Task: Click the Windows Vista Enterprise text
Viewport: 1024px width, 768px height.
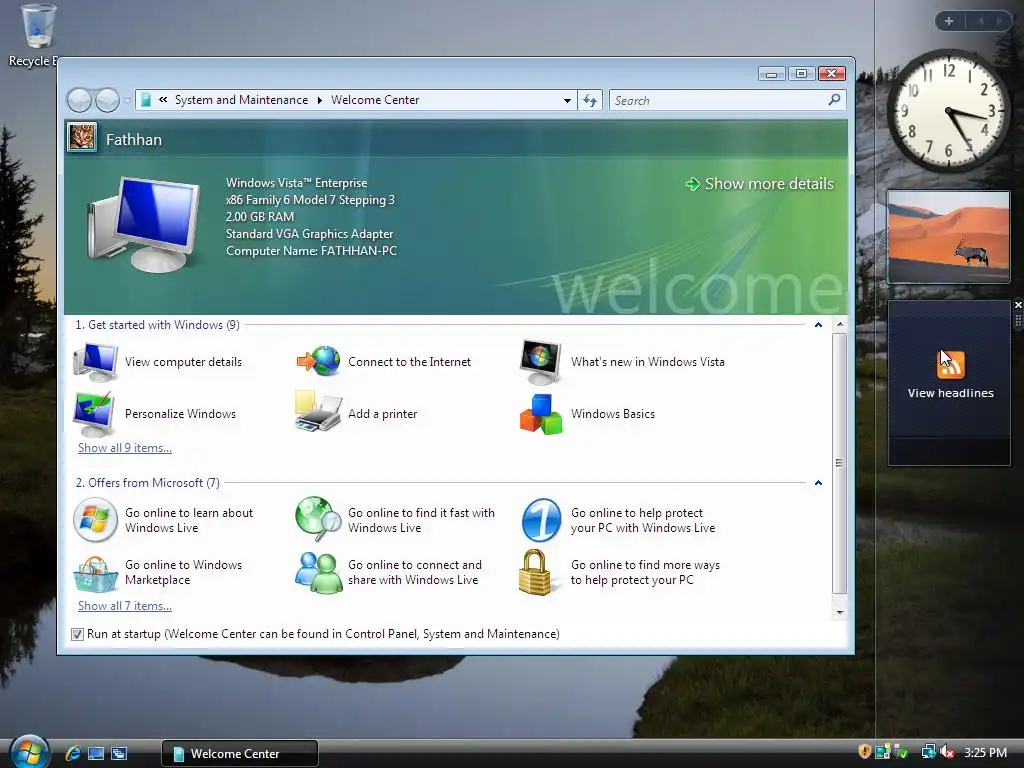Action: tap(296, 183)
